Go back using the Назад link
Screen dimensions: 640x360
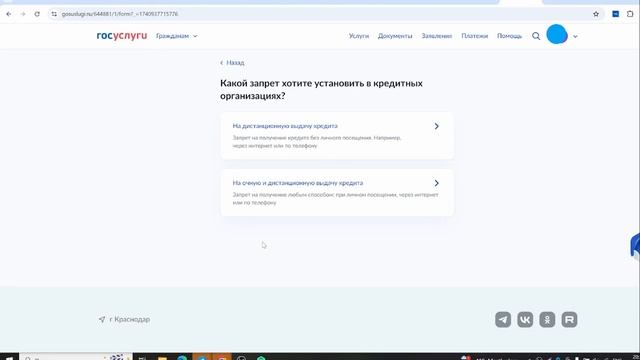click(x=232, y=63)
